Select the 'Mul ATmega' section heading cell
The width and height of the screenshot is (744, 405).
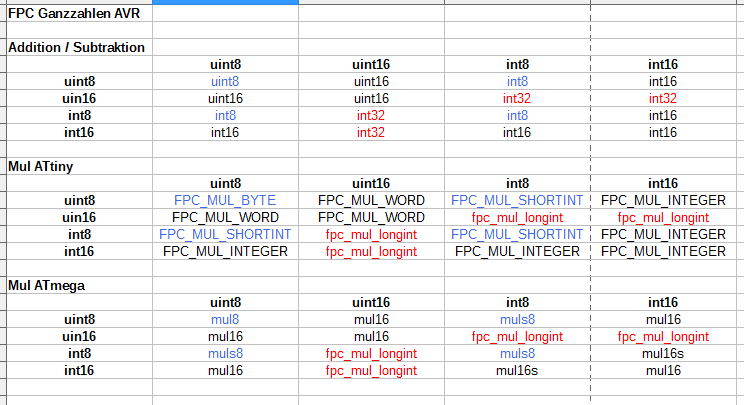coord(46,285)
